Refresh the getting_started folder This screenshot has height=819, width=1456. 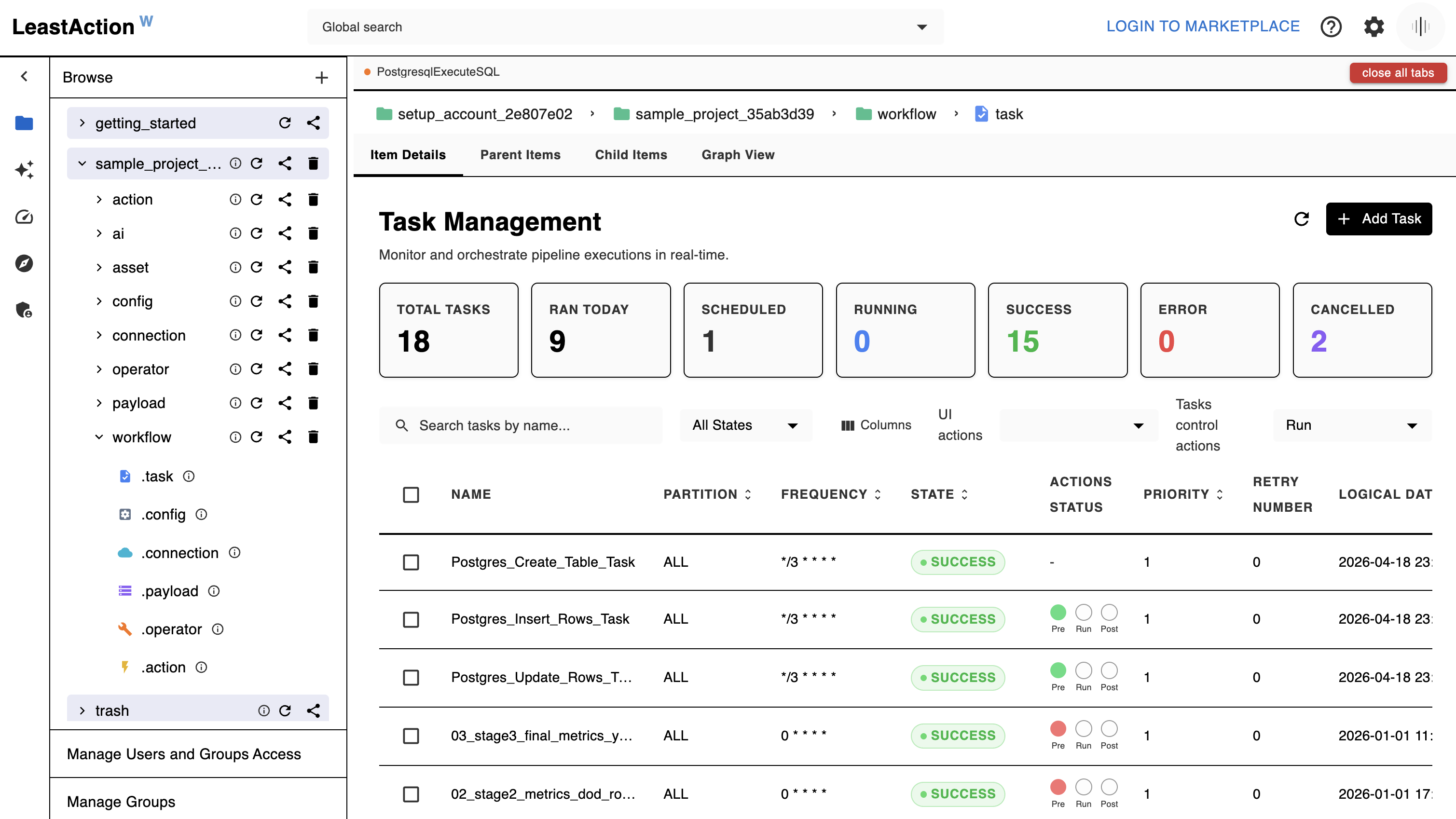click(x=285, y=123)
